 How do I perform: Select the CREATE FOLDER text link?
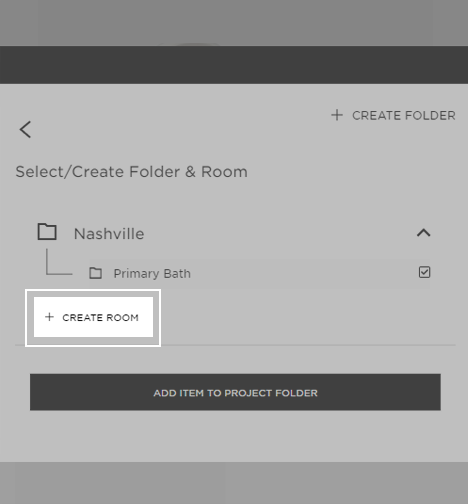tap(404, 115)
